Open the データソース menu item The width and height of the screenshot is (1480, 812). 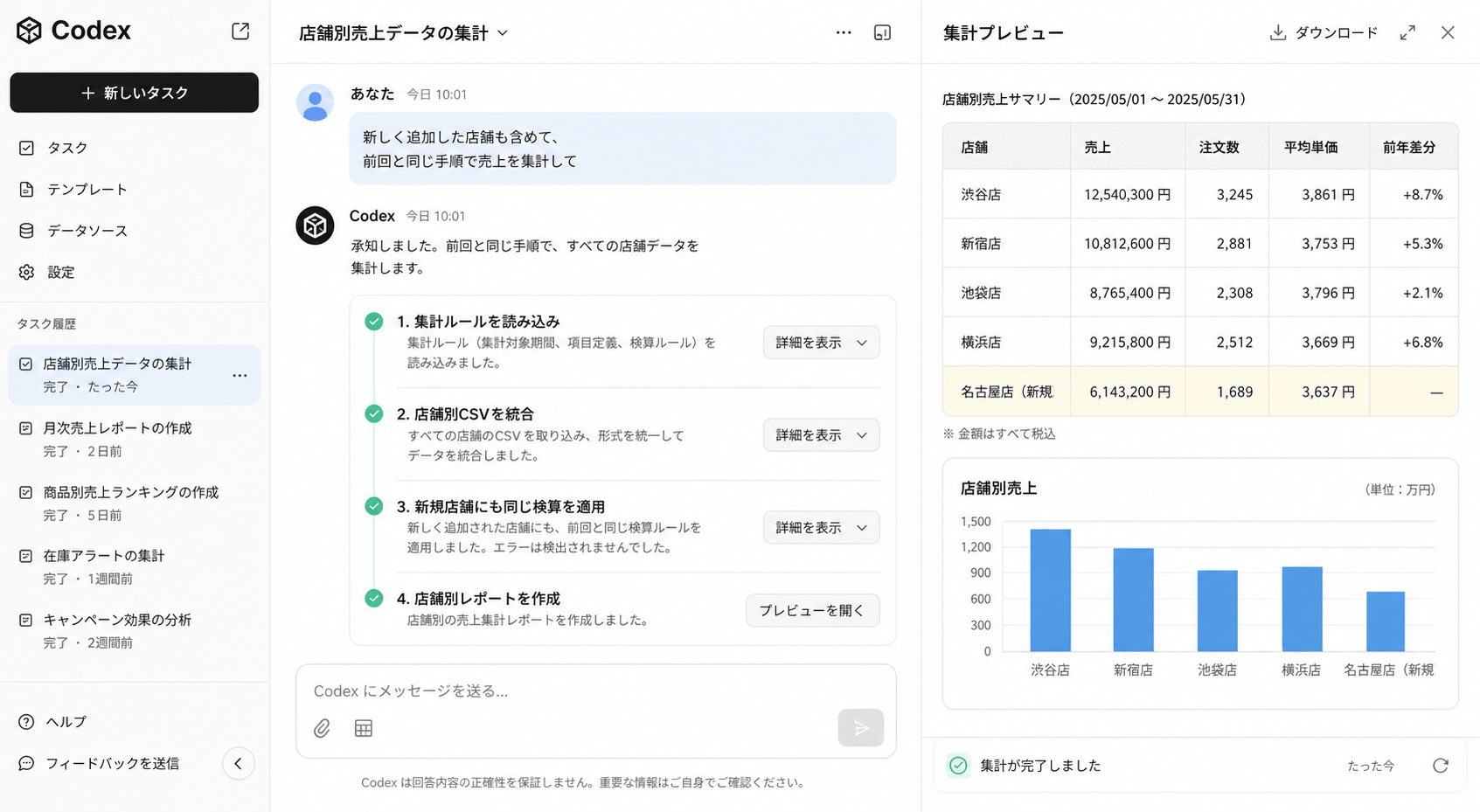click(87, 231)
